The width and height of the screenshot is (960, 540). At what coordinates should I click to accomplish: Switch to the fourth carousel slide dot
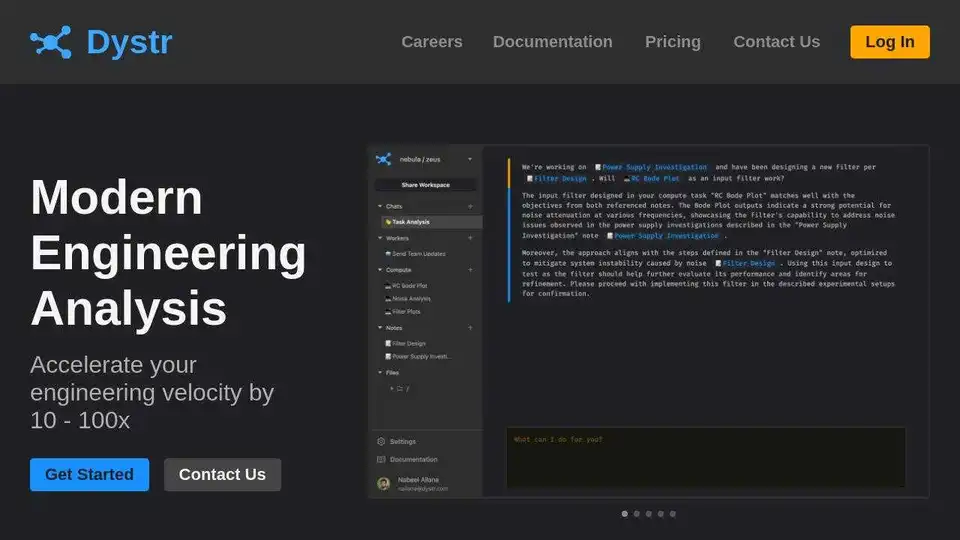tap(661, 514)
